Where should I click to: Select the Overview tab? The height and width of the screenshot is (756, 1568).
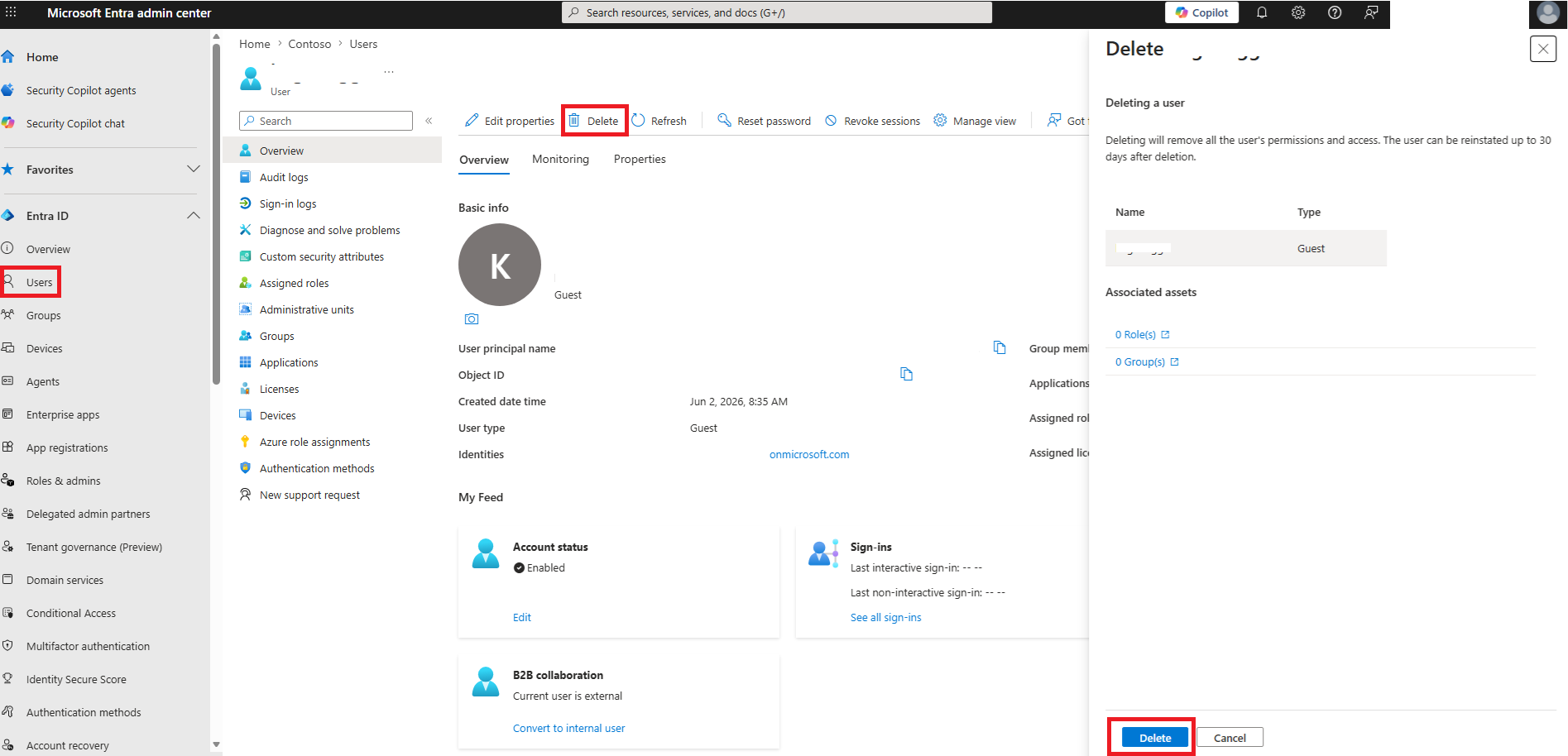(x=484, y=160)
